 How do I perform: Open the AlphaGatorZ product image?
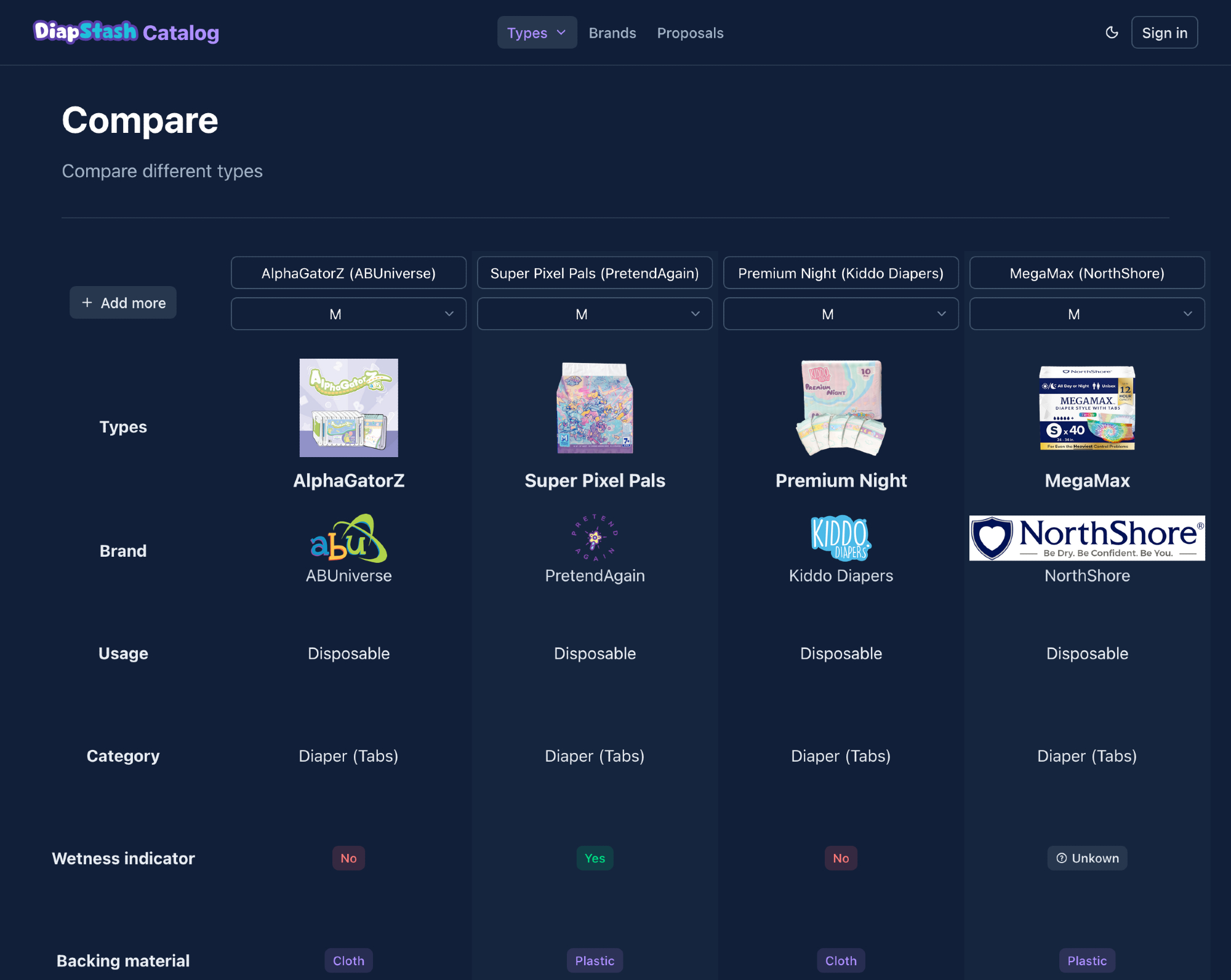tap(348, 407)
